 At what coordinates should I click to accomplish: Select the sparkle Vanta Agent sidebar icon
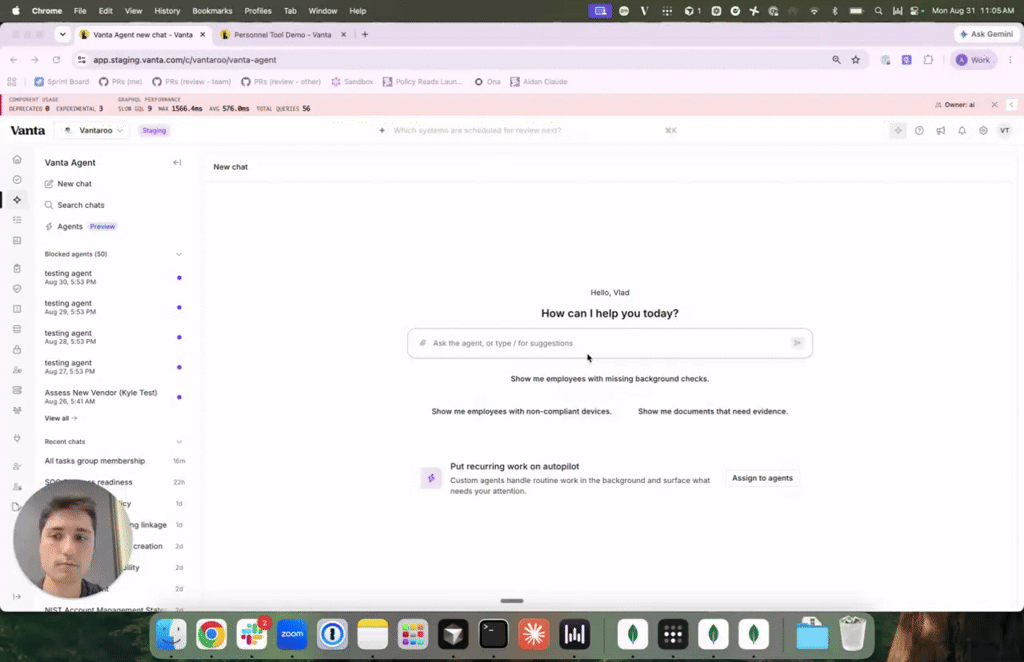[17, 200]
